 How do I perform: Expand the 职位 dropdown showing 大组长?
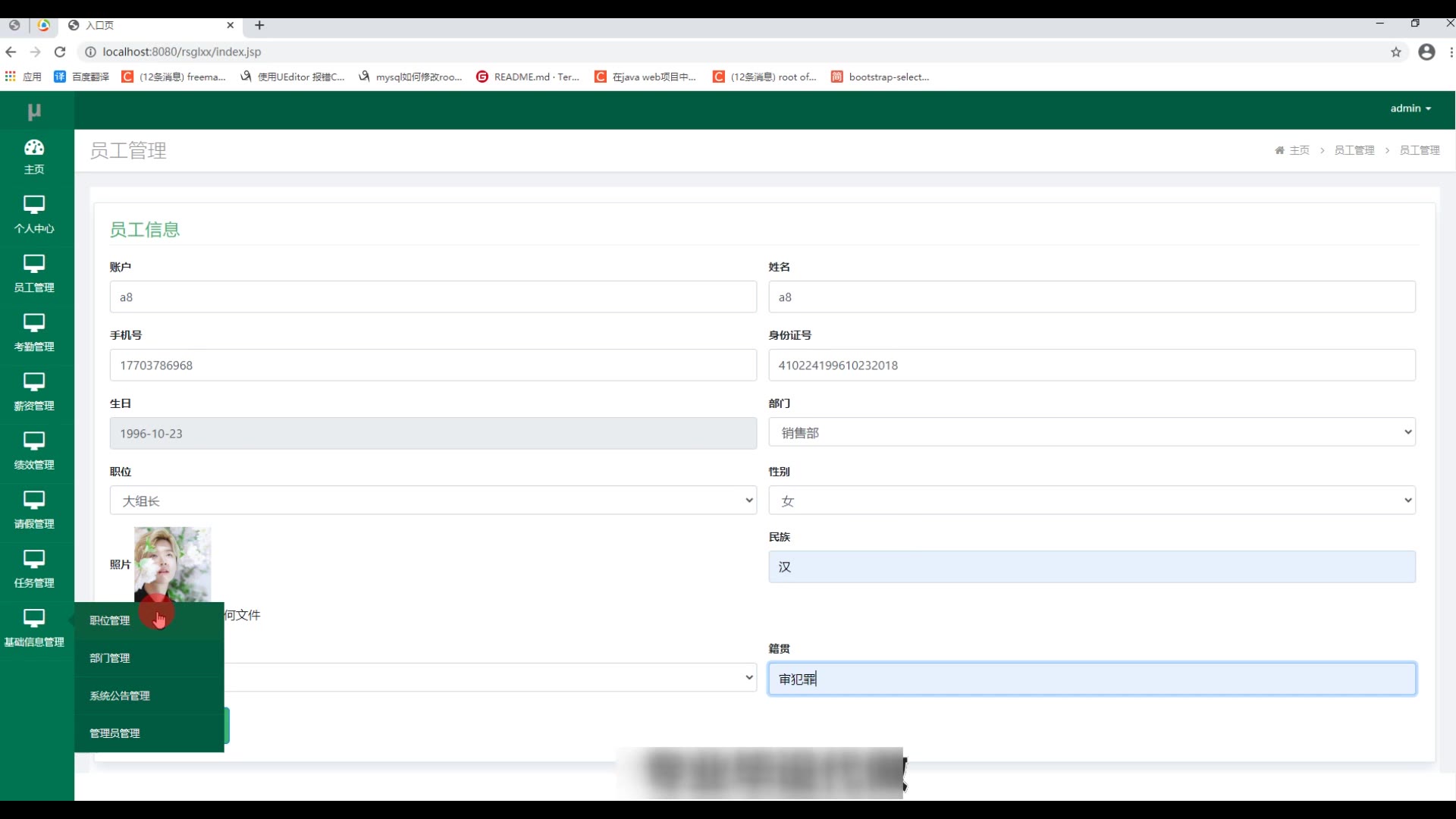click(432, 501)
